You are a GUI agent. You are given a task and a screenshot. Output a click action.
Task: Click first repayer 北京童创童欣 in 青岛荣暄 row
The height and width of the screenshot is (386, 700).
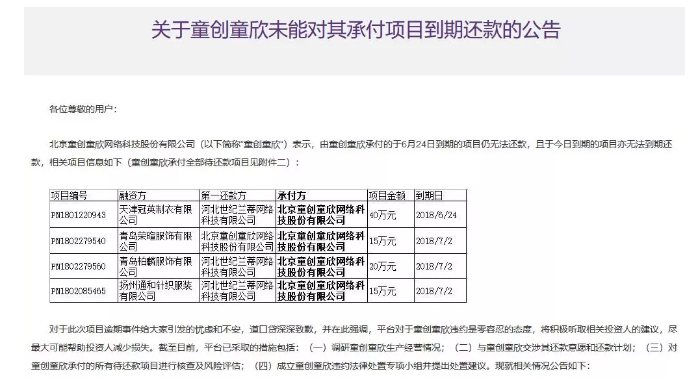click(x=238, y=241)
